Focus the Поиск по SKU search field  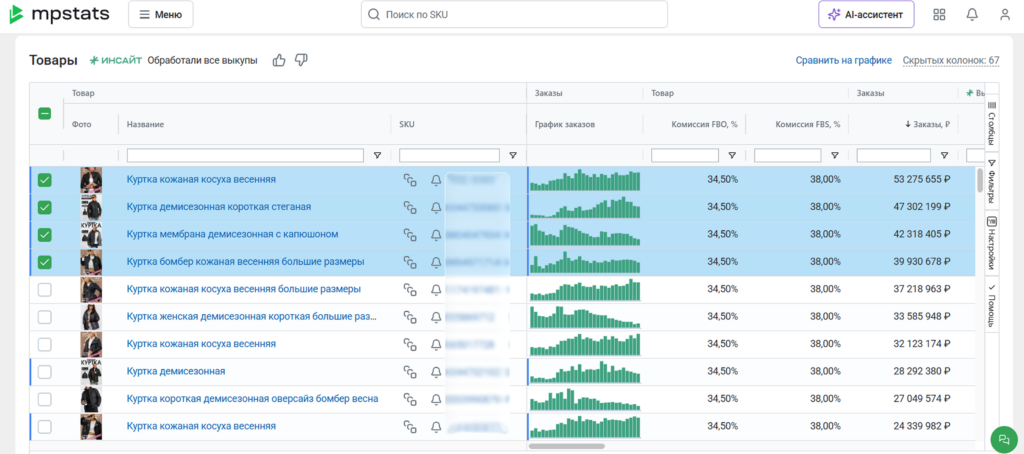click(514, 14)
